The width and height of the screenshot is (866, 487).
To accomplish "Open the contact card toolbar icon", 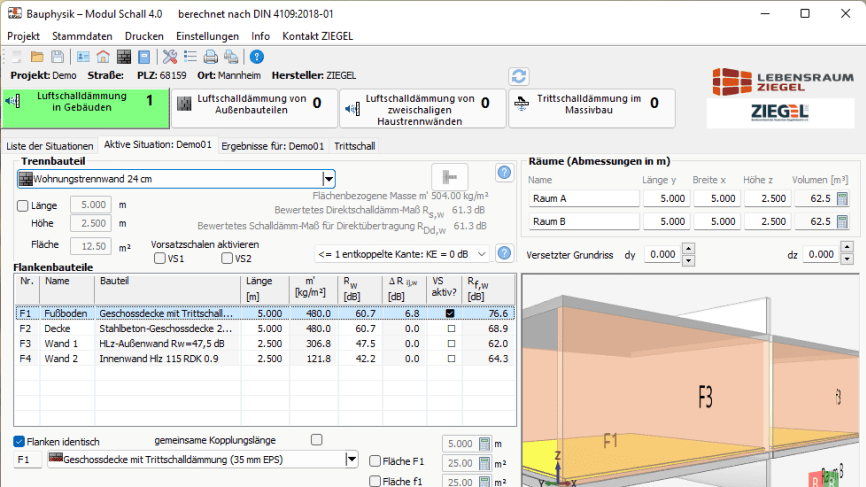I will [83, 57].
